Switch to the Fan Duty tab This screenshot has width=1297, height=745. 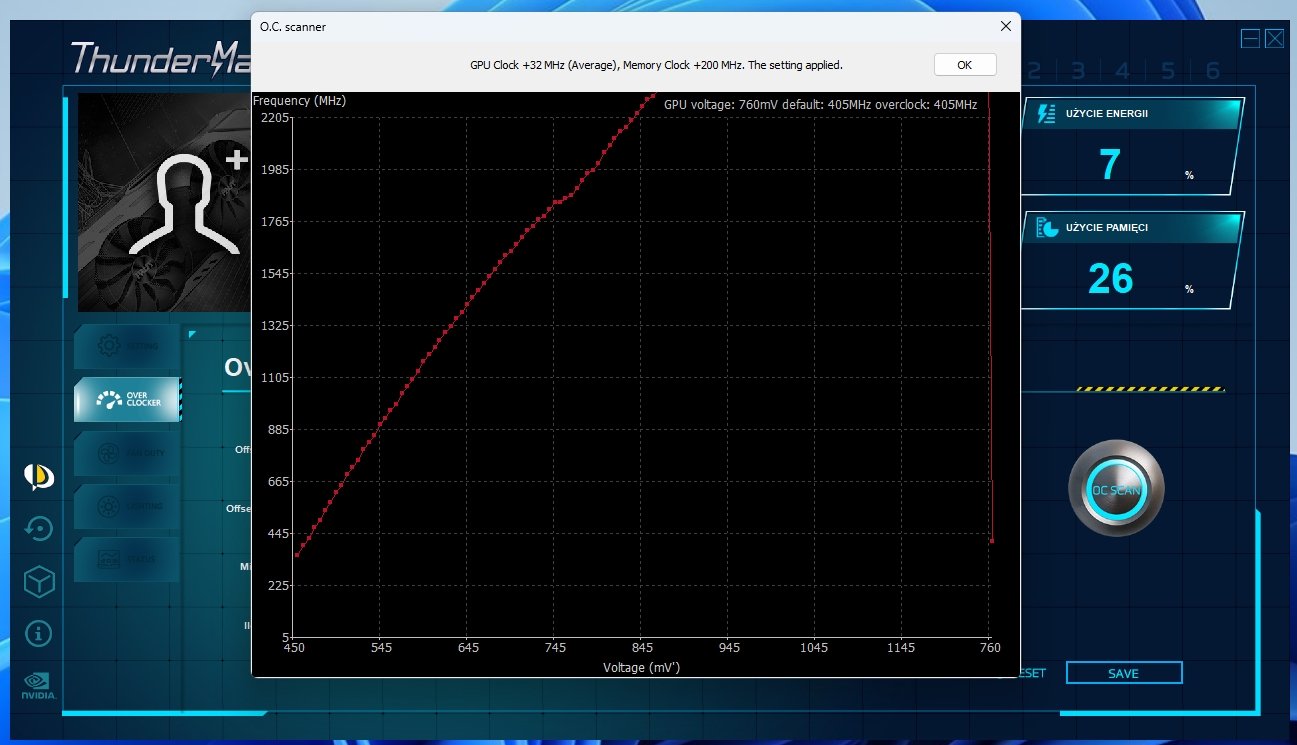pos(128,452)
